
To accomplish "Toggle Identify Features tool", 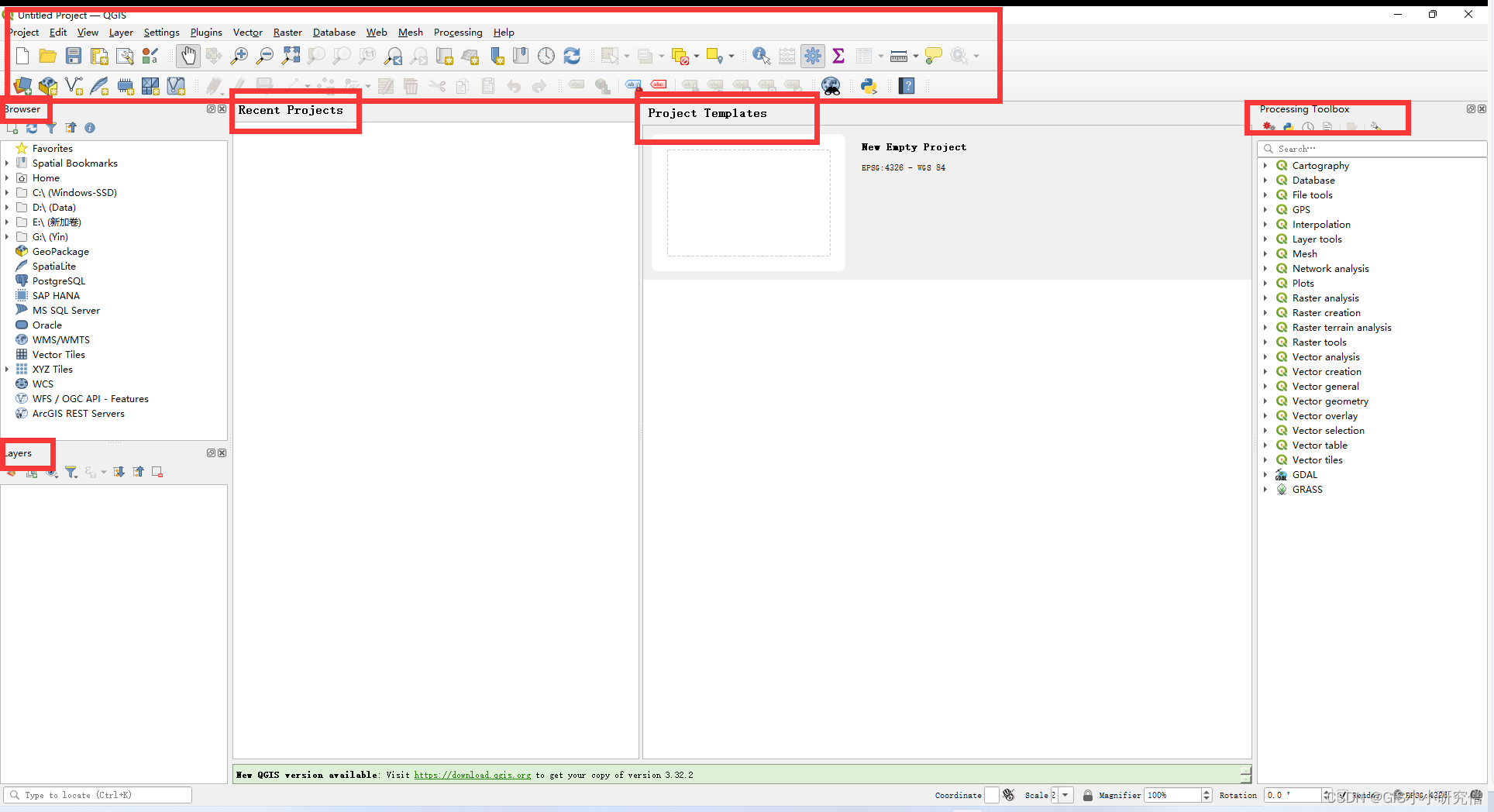I will (761, 56).
